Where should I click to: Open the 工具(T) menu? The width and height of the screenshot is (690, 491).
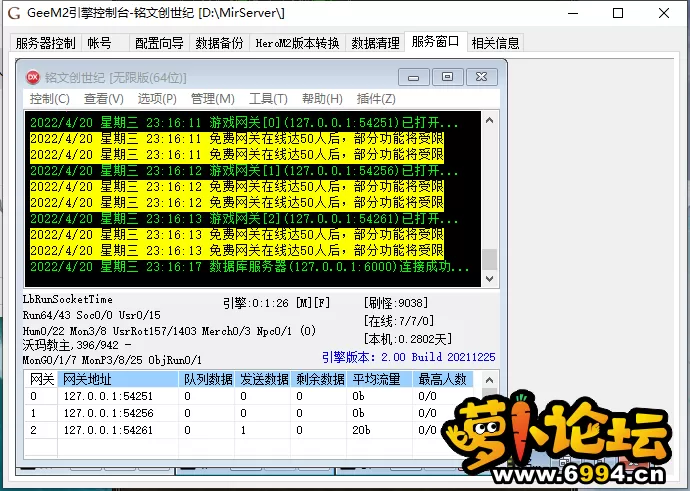pos(268,99)
